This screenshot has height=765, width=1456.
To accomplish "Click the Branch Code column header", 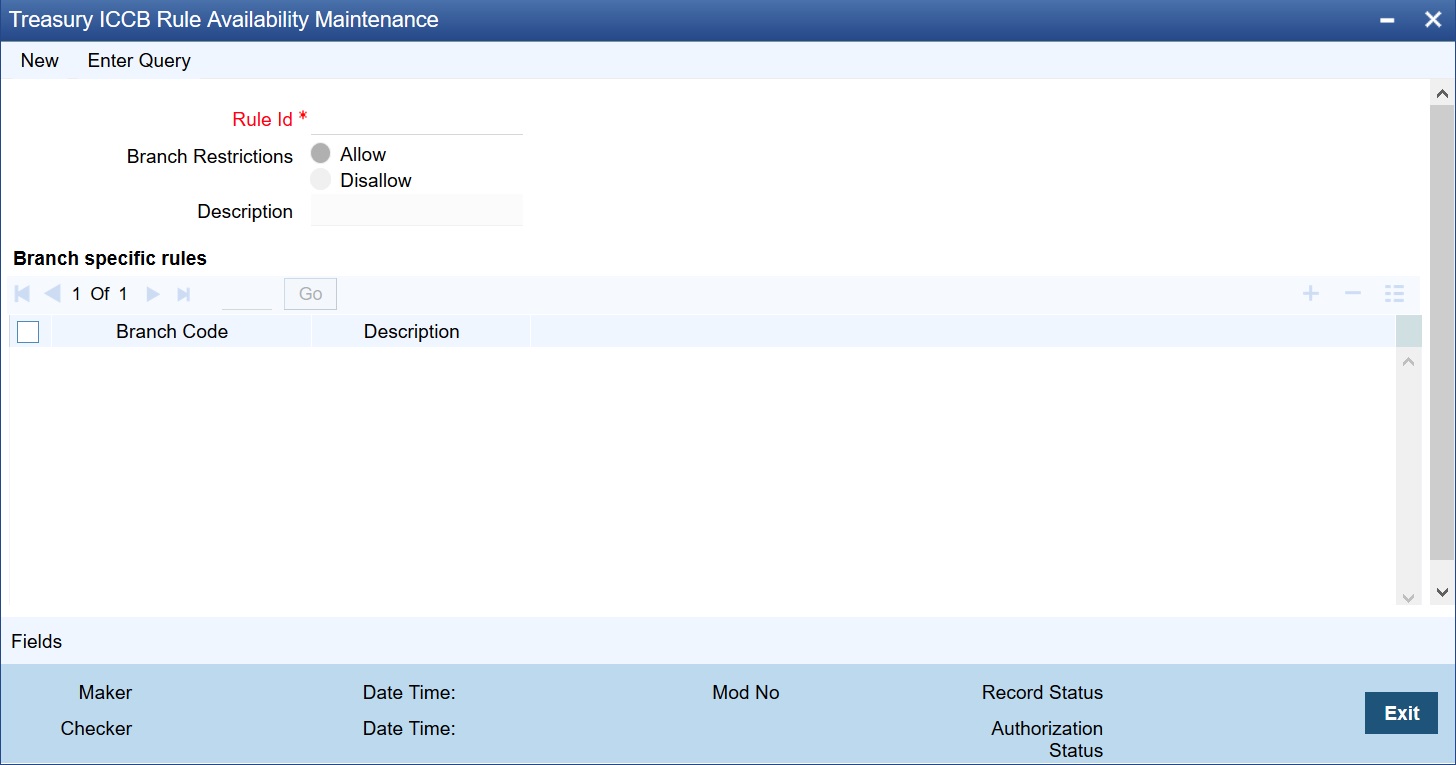I will click(172, 332).
